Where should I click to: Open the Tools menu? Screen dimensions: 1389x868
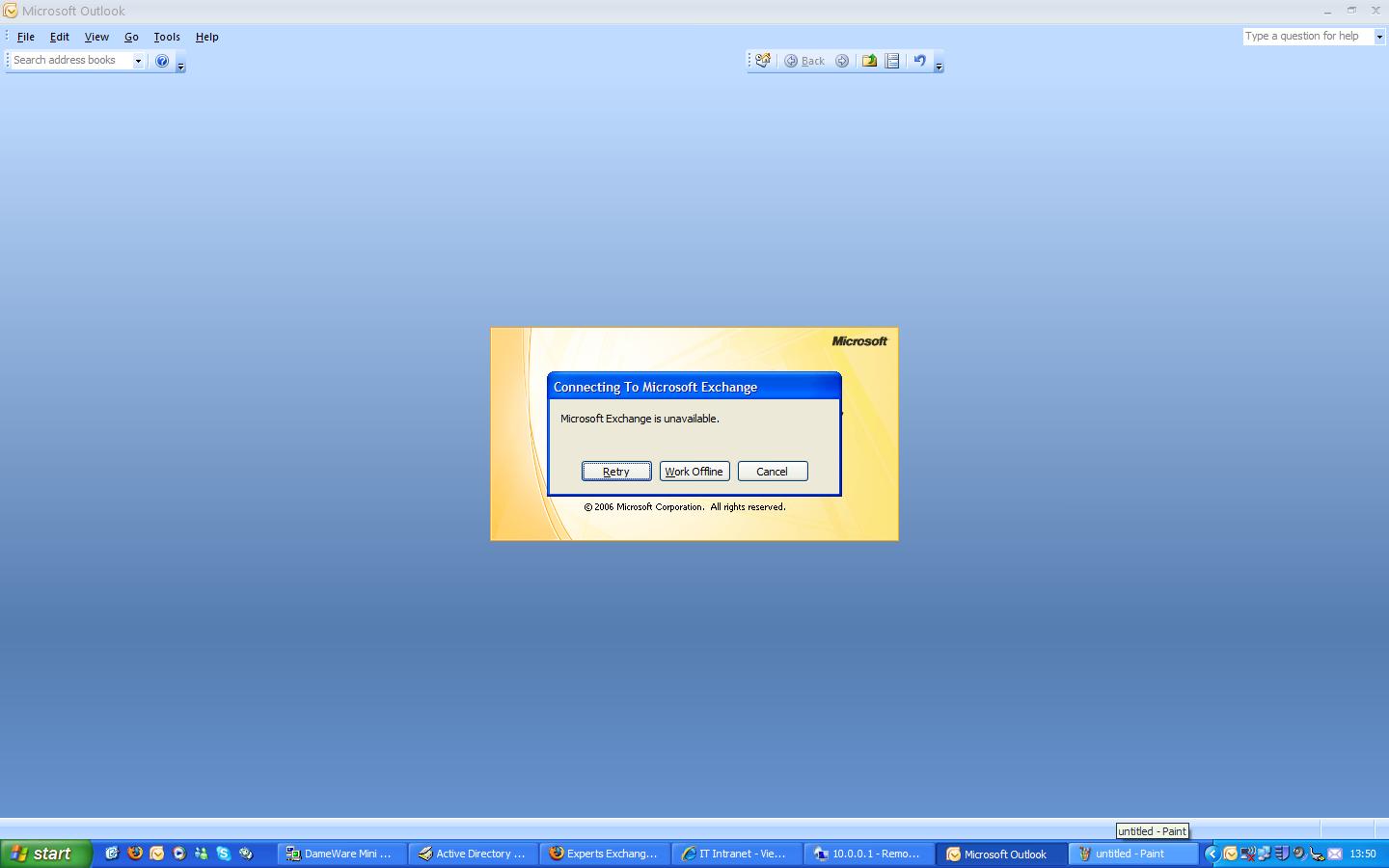click(167, 37)
